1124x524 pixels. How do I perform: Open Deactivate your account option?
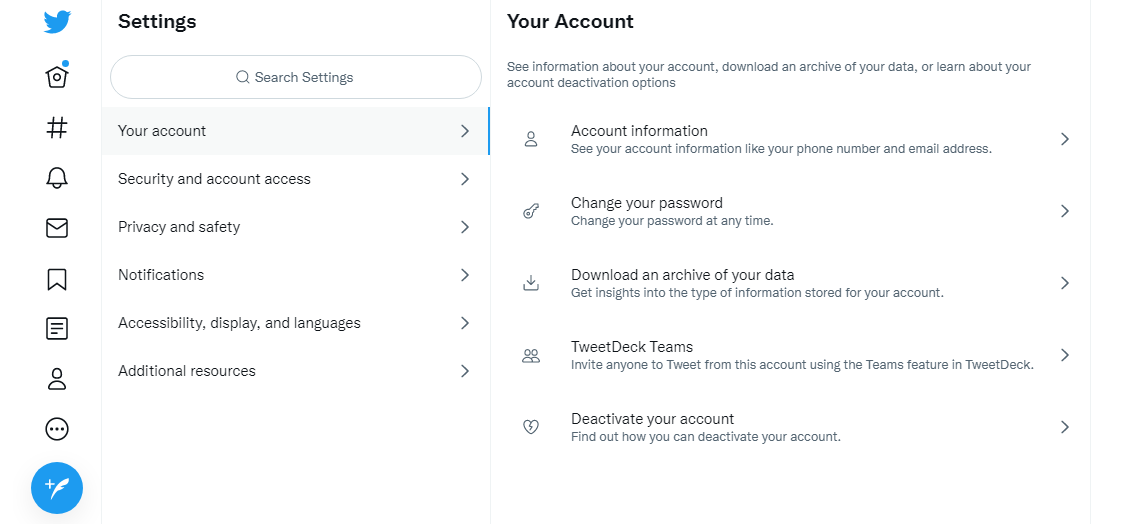coord(790,427)
